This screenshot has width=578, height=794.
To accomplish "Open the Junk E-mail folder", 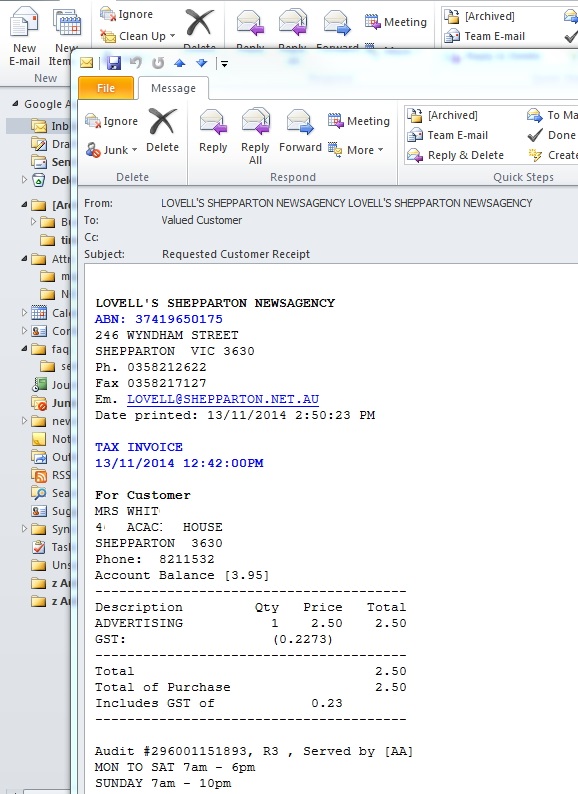I will [x=50, y=403].
